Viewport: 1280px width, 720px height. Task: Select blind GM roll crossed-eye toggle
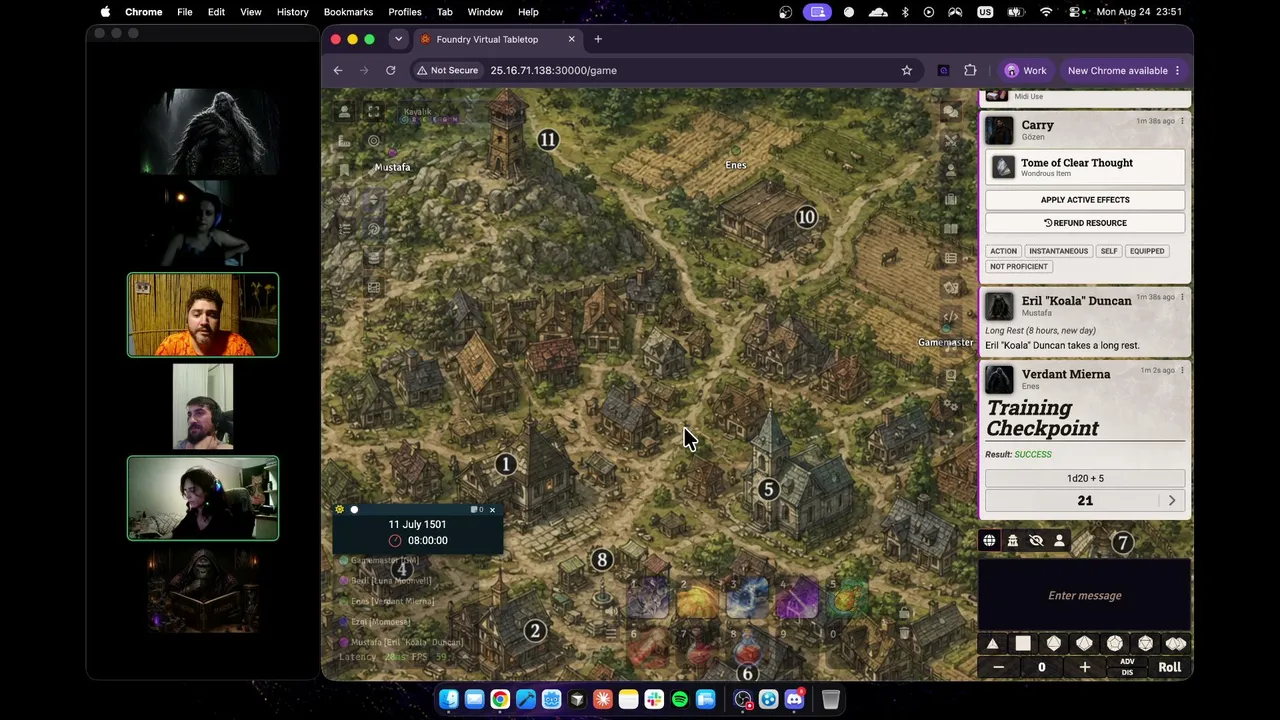click(x=1036, y=541)
